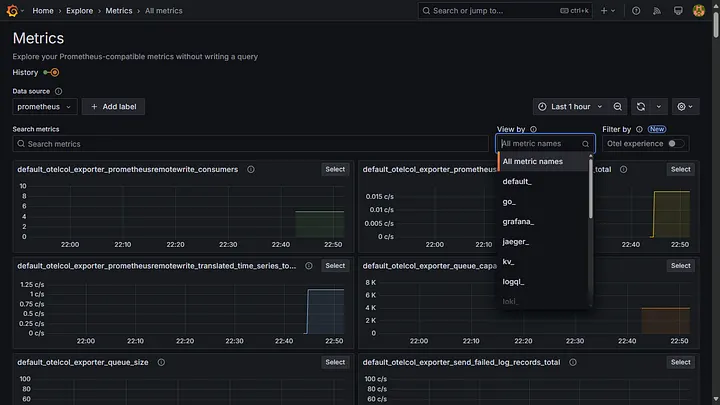
Task: Open the refresh interval dropdown arrow
Action: point(659,107)
